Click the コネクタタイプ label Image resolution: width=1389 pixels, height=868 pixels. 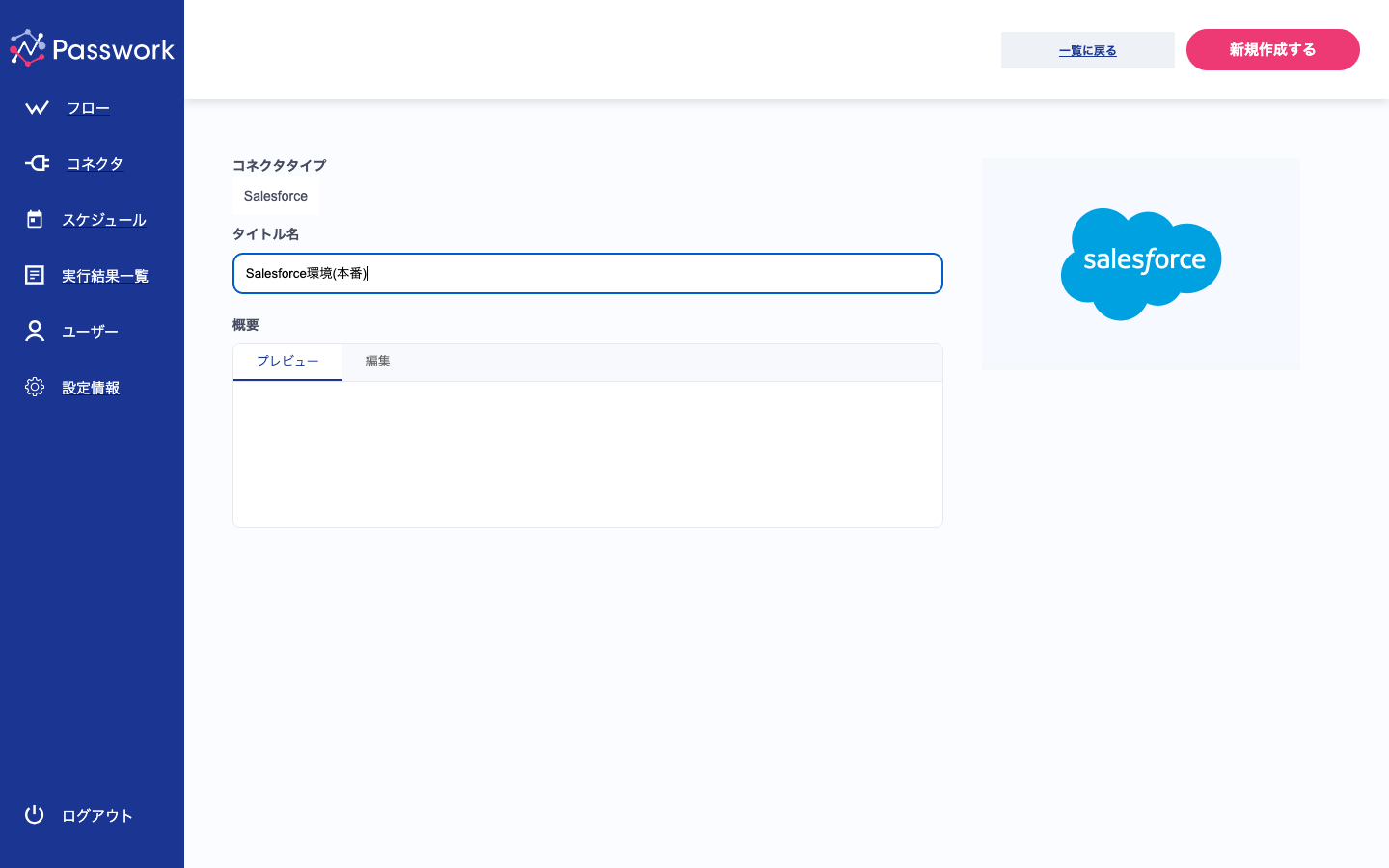[280, 165]
